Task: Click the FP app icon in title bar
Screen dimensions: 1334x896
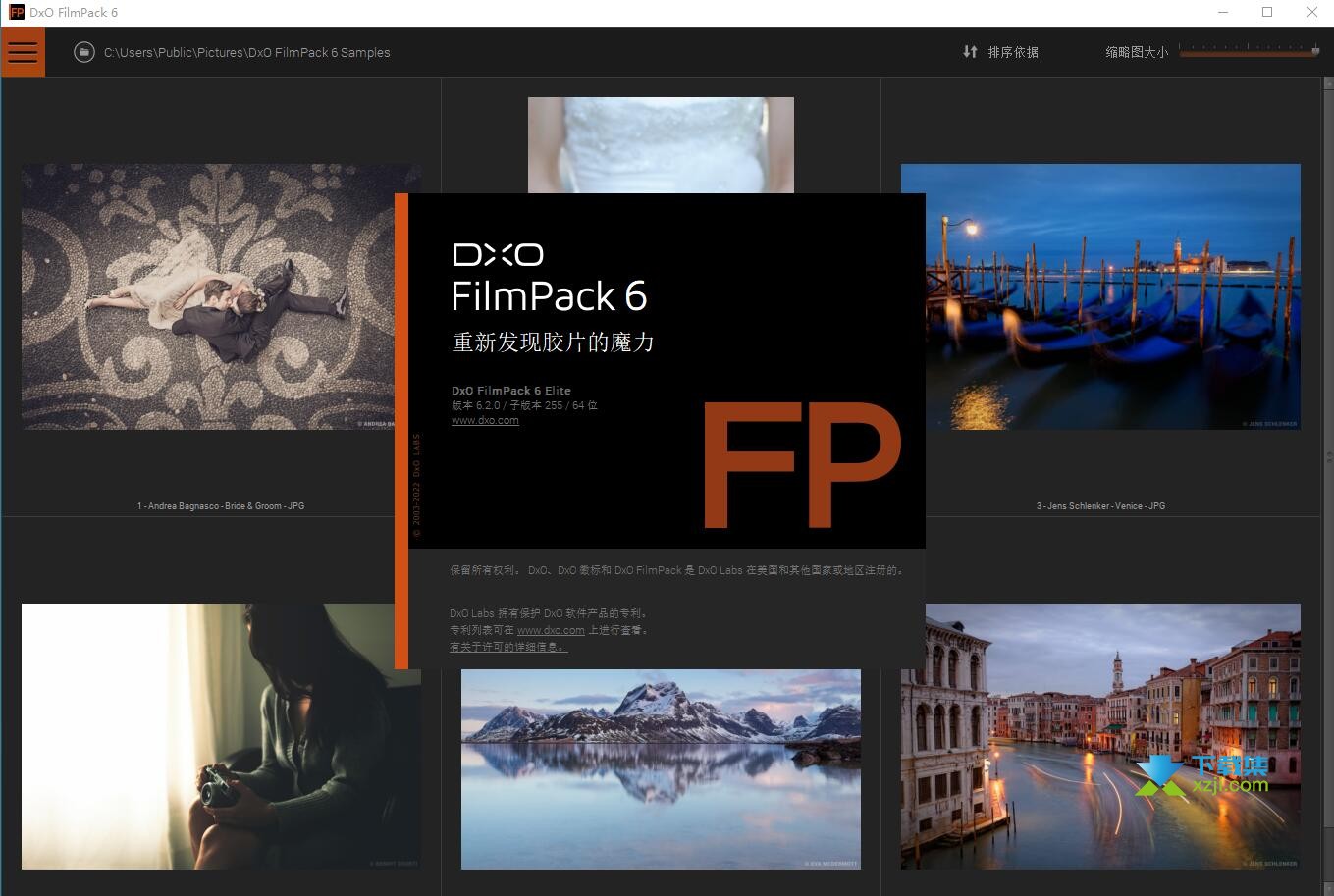Action: (16, 13)
